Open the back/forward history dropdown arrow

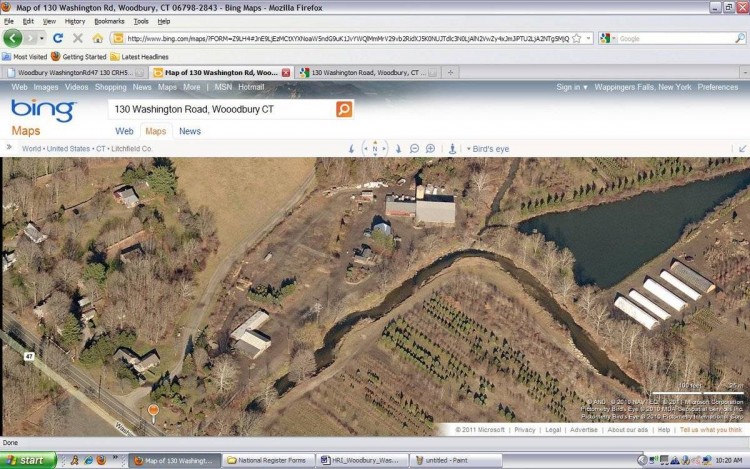pos(42,38)
